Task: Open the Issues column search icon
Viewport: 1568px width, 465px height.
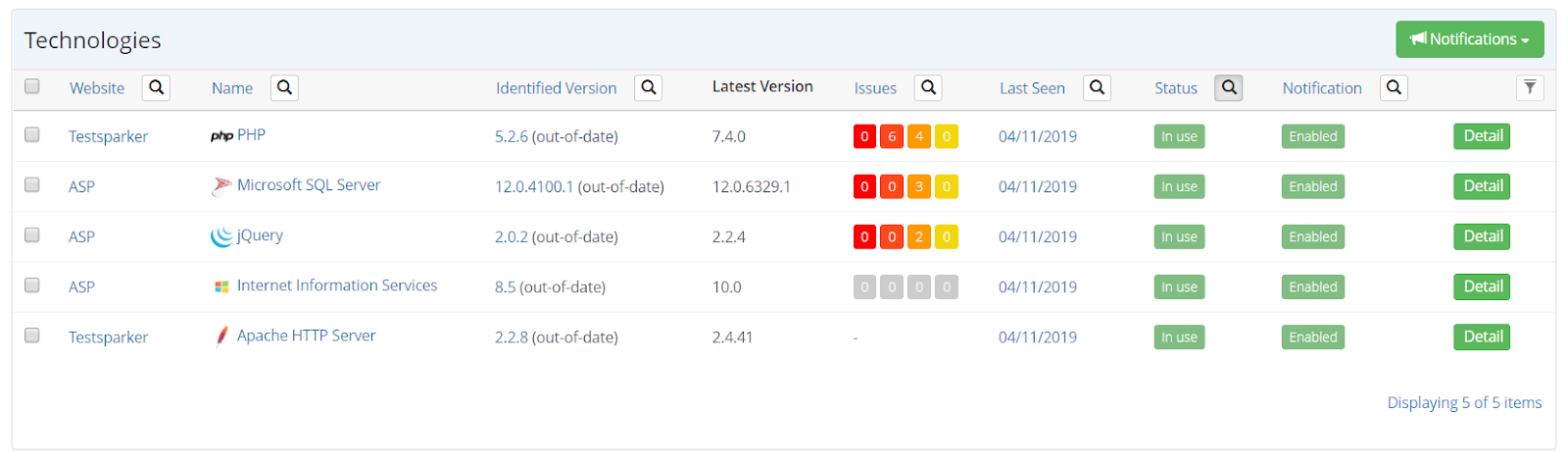Action: (x=928, y=87)
